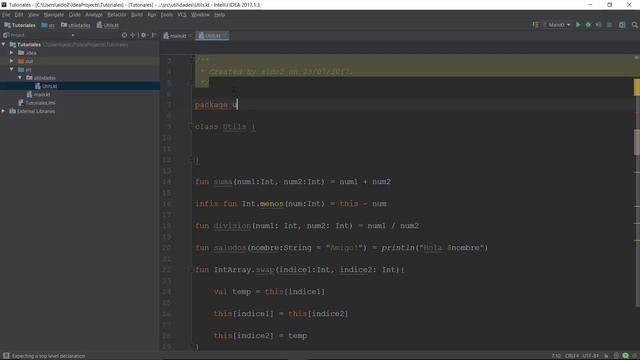Open Project Structure icon in toolbar
This screenshot has height=360, width=640.
click(x=622, y=25)
